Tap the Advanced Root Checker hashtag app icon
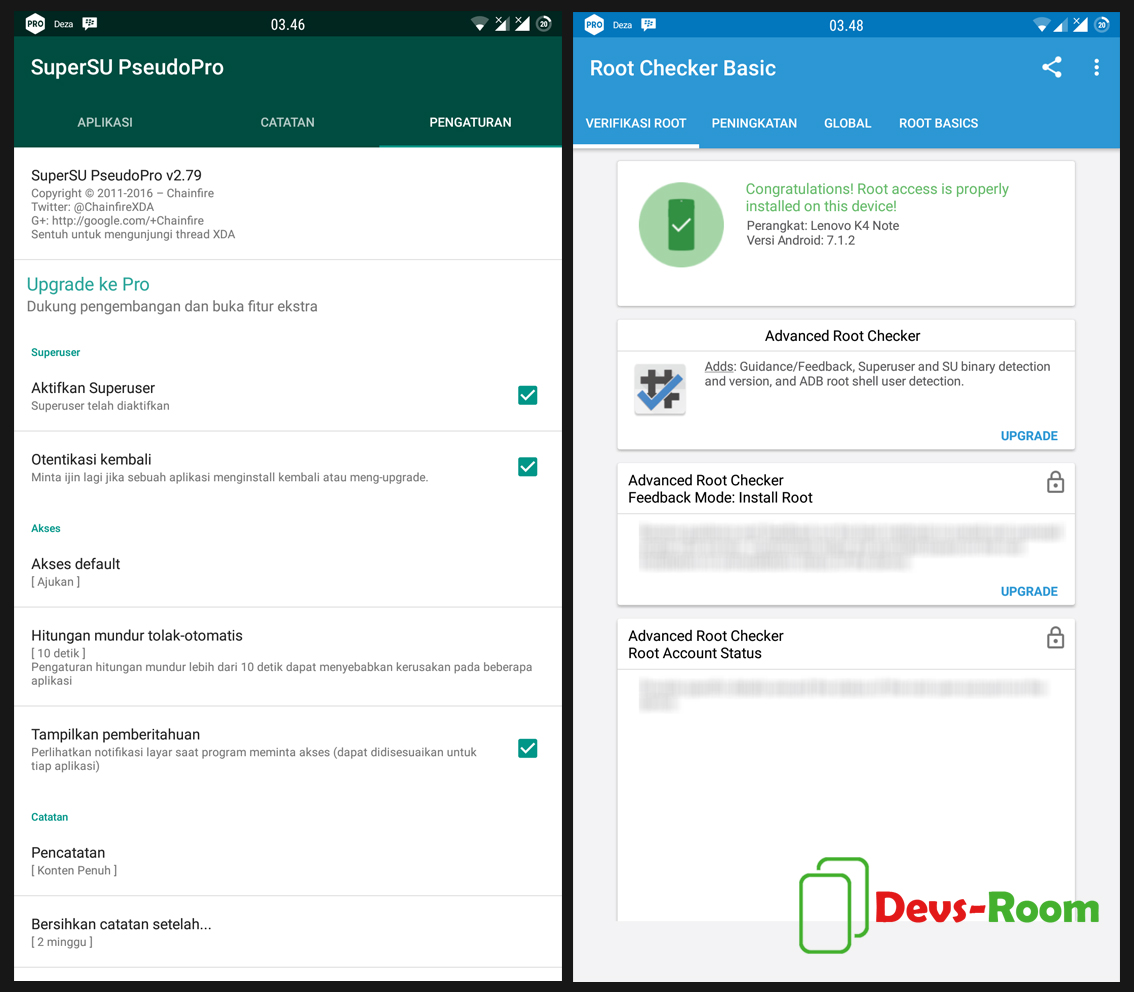Image resolution: width=1134 pixels, height=992 pixels. click(x=660, y=390)
